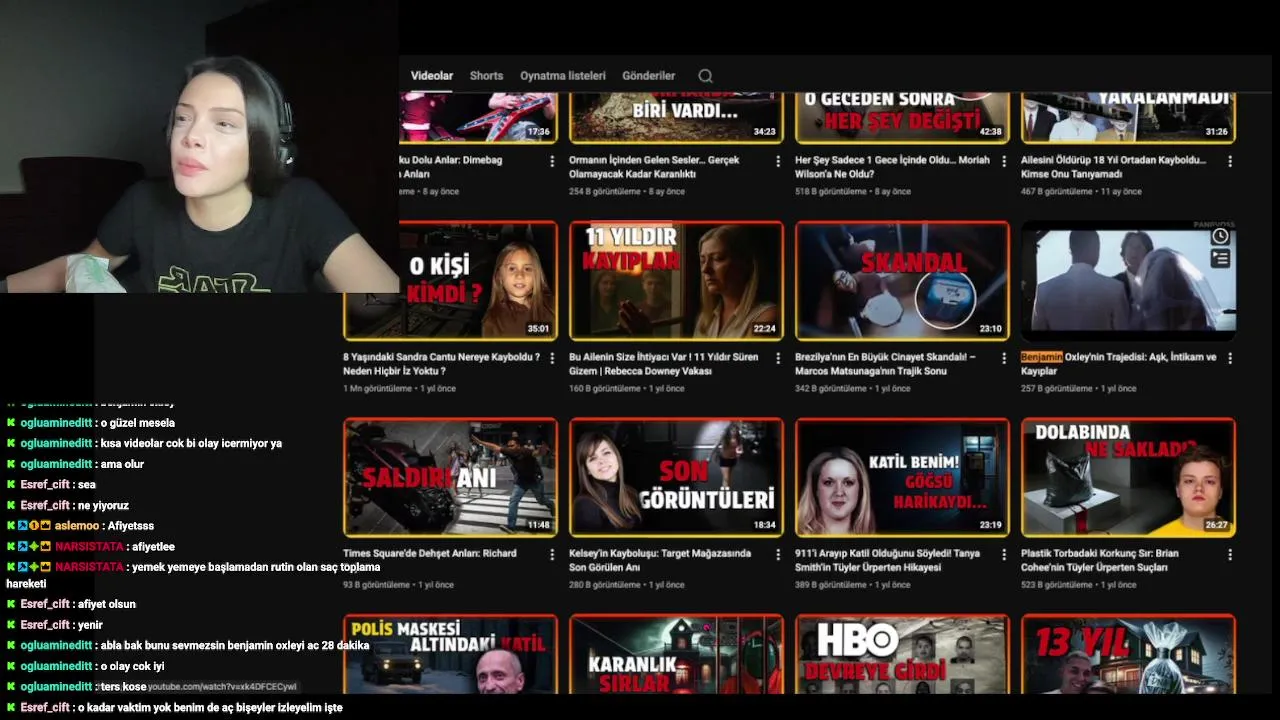Click the streamer webcam overlay
The width and height of the screenshot is (1280, 720).
[x=199, y=146]
